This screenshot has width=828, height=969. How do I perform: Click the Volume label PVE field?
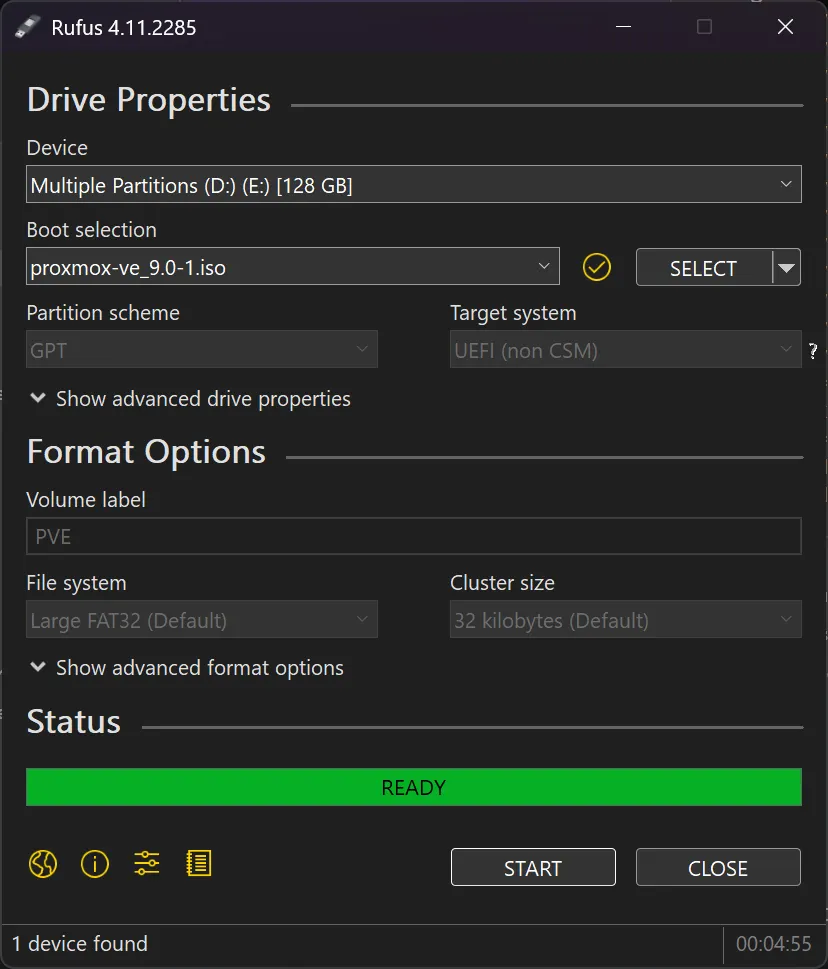pyautogui.click(x=413, y=537)
